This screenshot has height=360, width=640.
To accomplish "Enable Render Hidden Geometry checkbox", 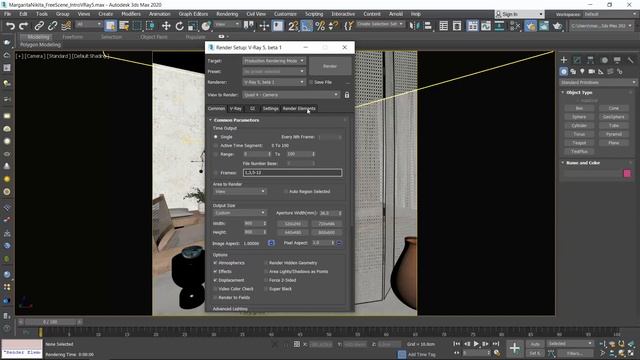I will tap(266, 263).
